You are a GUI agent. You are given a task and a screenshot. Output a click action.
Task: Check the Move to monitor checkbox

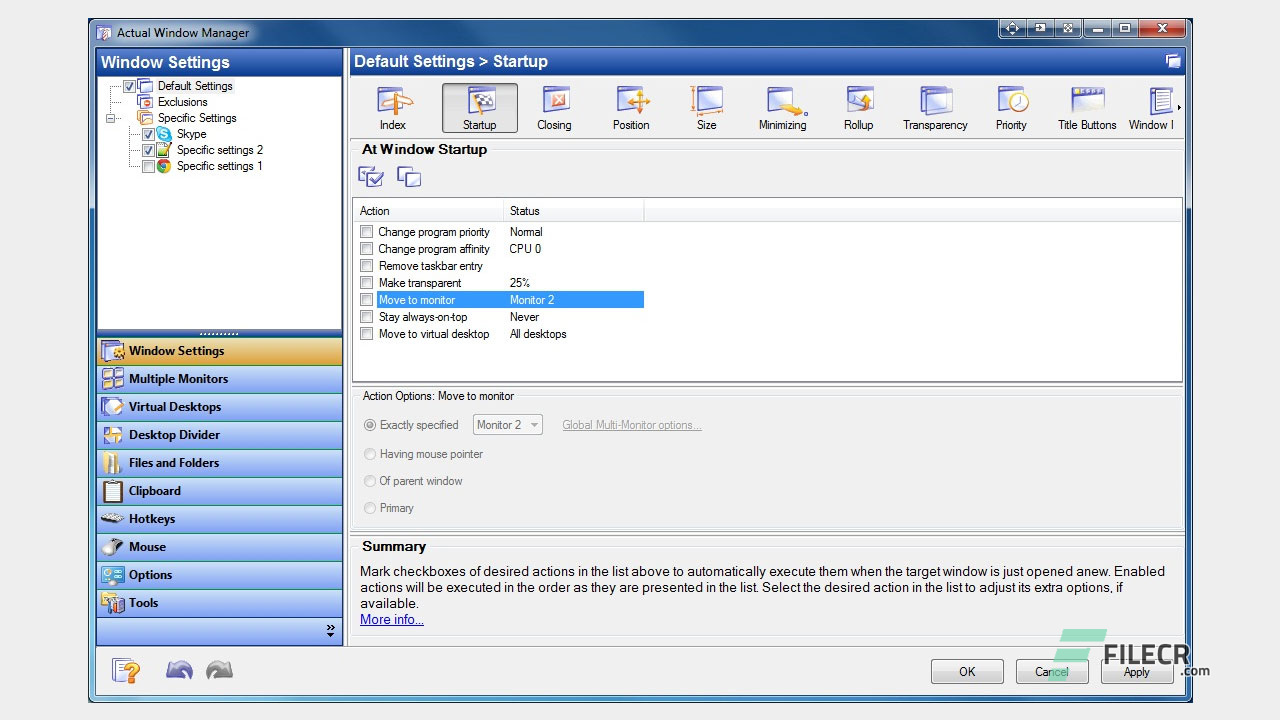tap(366, 300)
